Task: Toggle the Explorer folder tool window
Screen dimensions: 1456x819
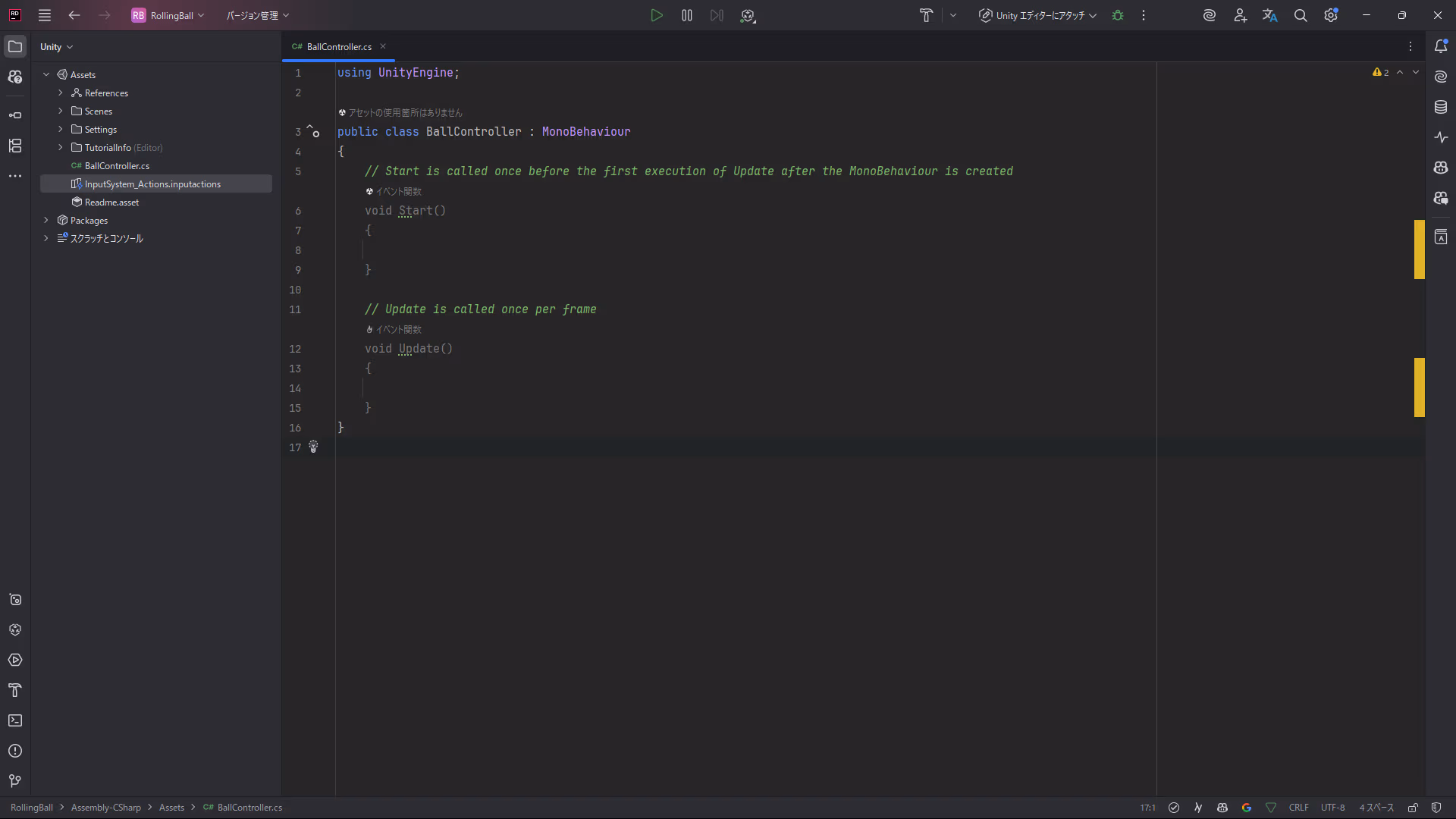Action: pos(15,46)
